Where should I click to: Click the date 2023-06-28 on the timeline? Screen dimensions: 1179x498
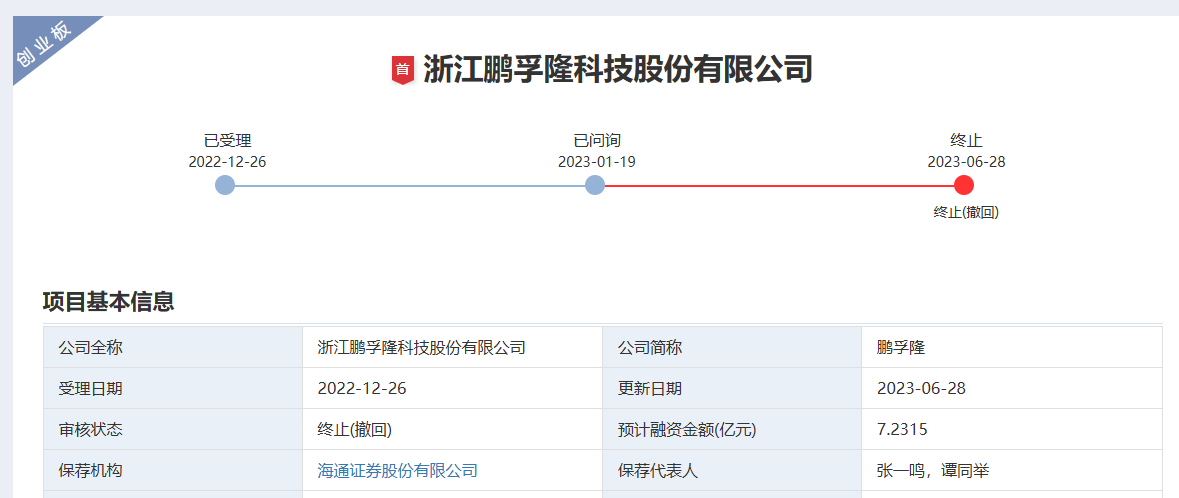(x=966, y=162)
